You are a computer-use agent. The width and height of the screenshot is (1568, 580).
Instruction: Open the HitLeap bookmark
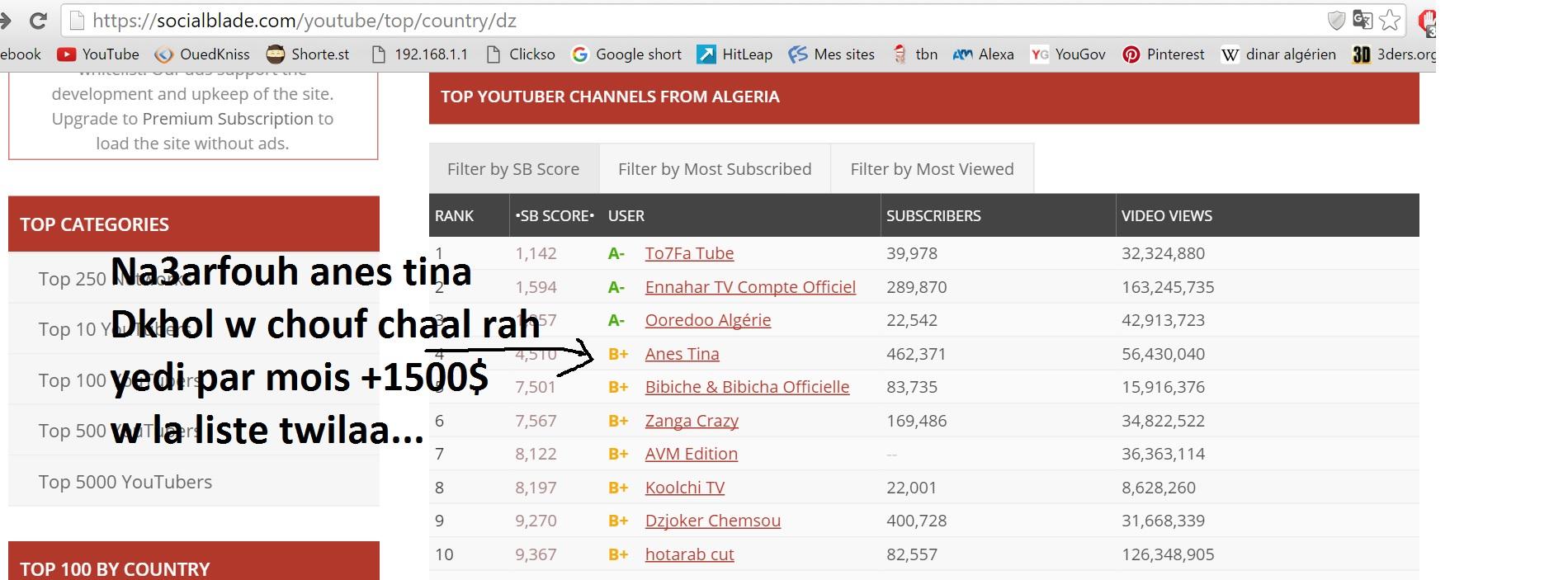[734, 54]
